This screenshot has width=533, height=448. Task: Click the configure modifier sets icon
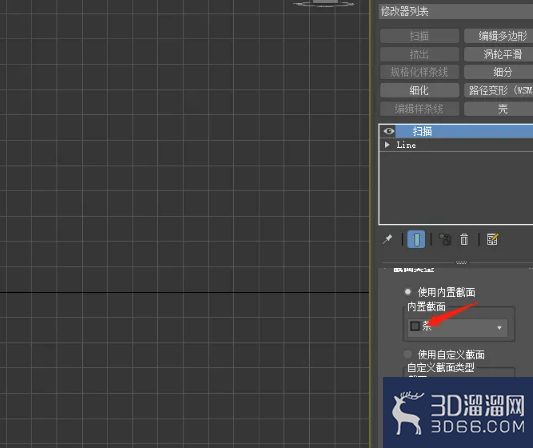492,239
